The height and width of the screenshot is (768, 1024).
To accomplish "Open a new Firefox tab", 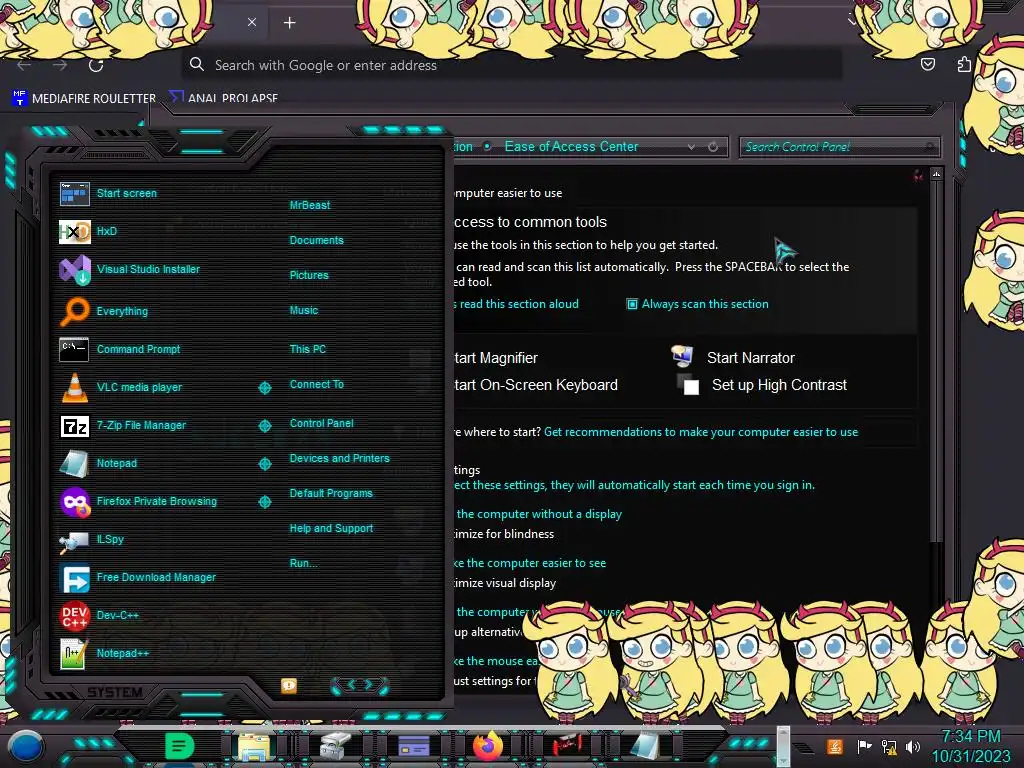I will coord(289,23).
